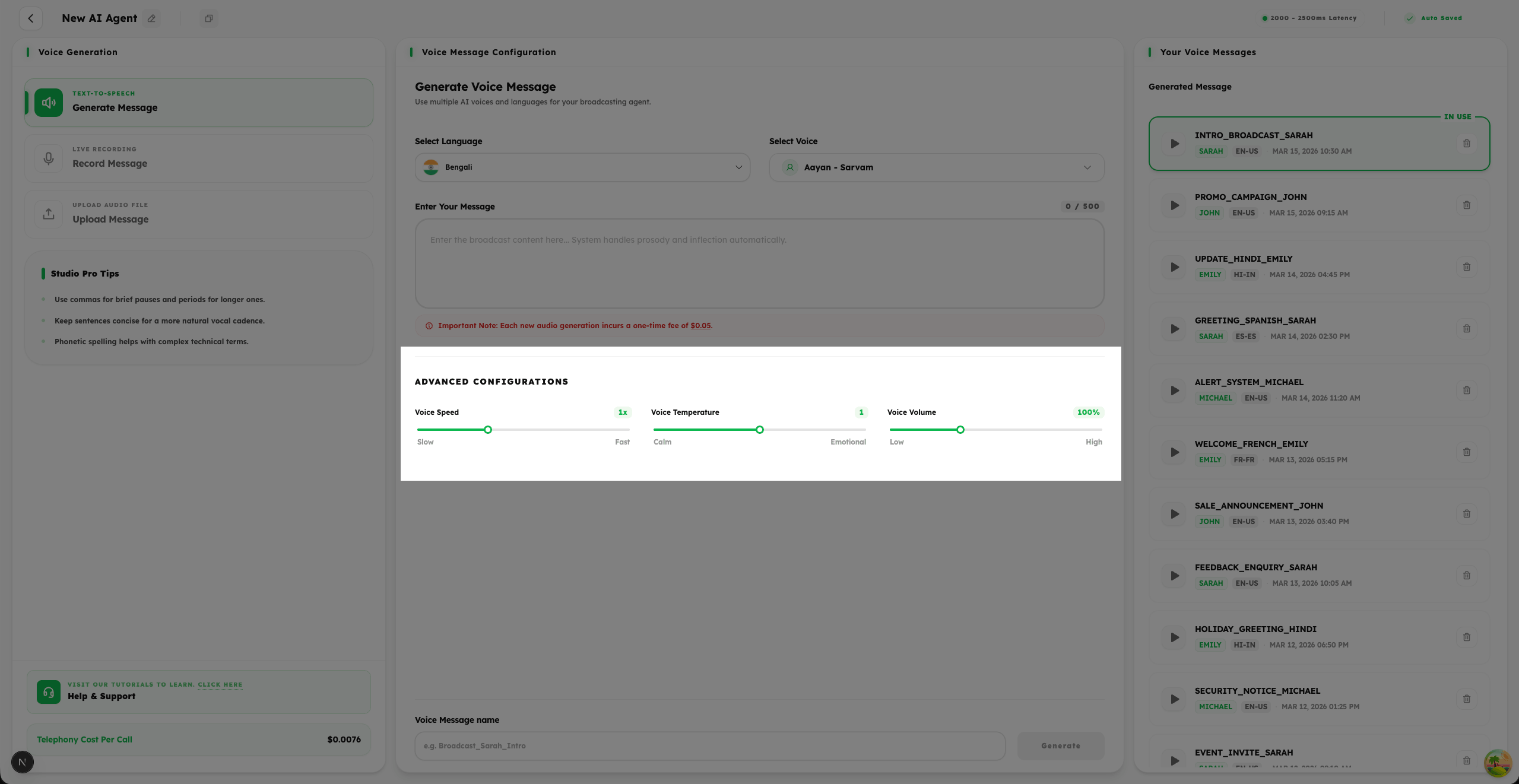The height and width of the screenshot is (784, 1519).
Task: Click the headset icon in Help & Support
Action: [x=48, y=692]
